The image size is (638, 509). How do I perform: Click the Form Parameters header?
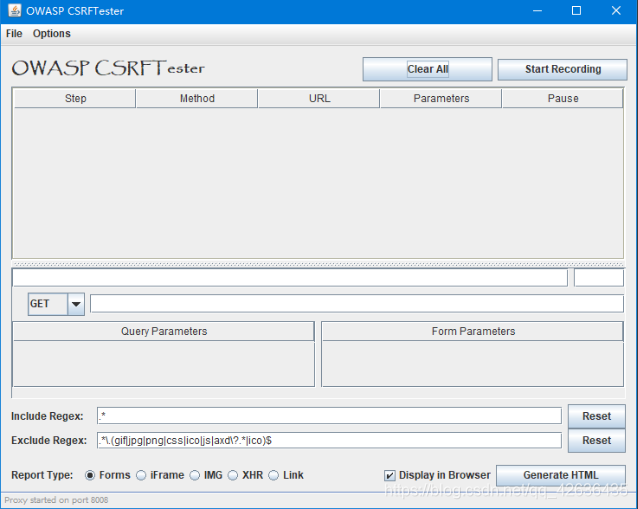click(x=473, y=331)
